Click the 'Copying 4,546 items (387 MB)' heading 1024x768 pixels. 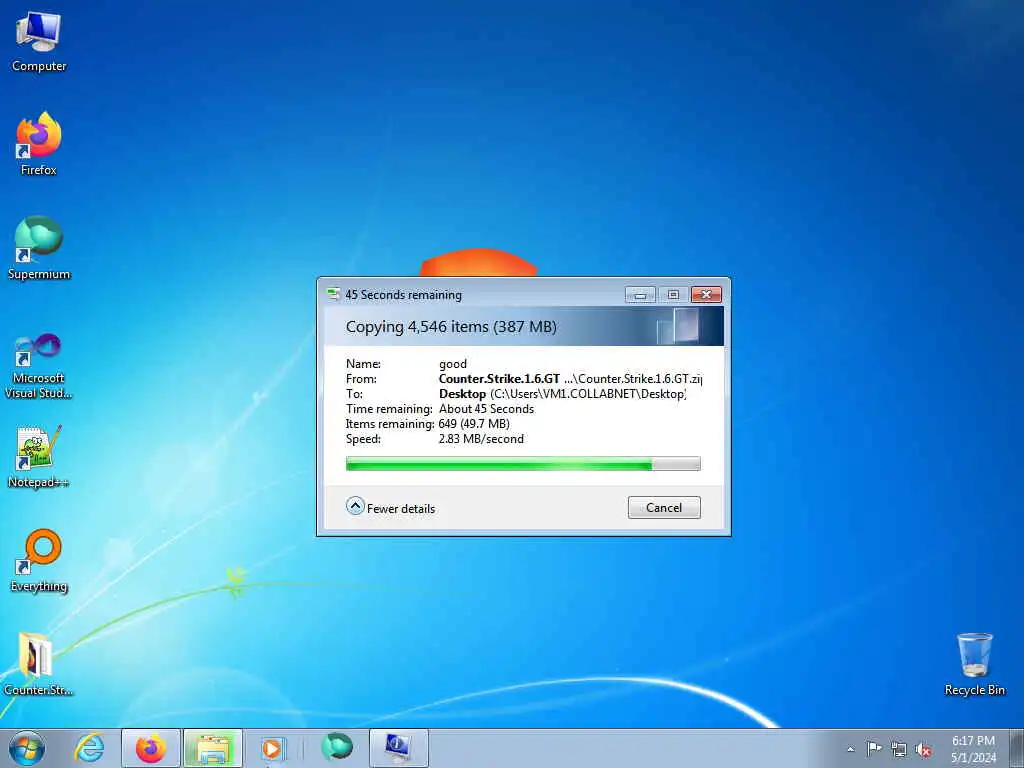click(451, 327)
